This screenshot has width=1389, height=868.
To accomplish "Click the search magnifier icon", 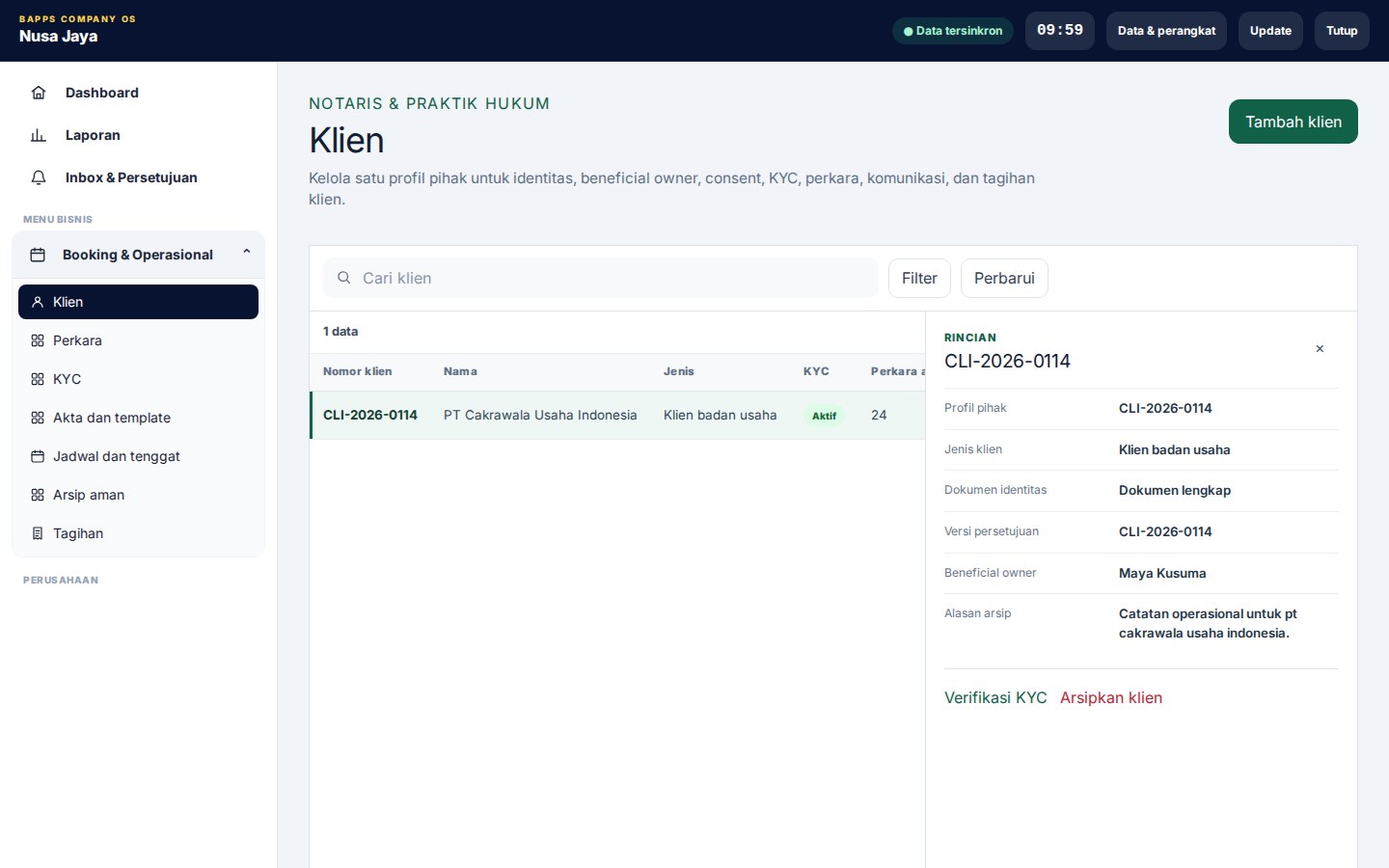I will 343,278.
